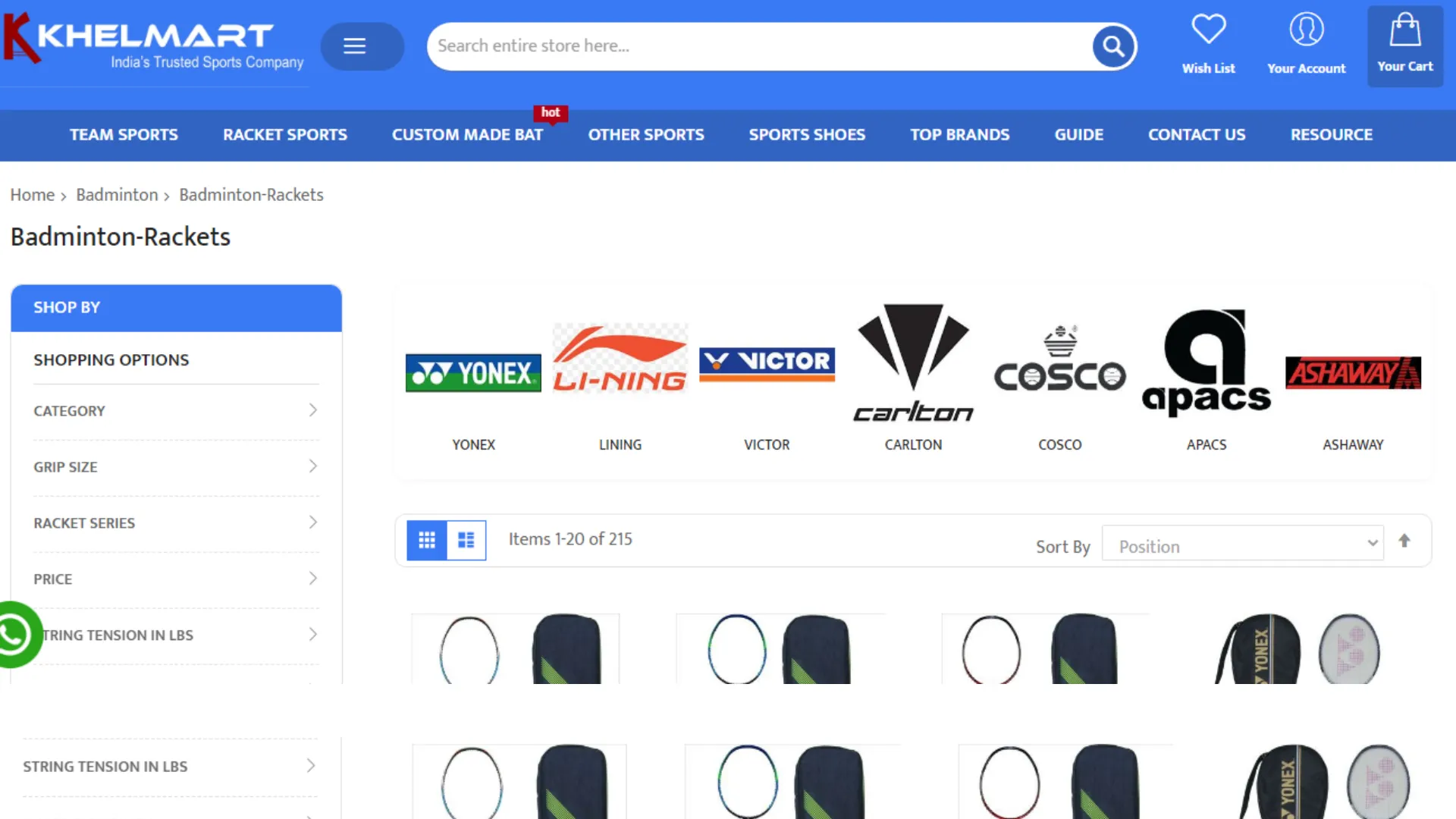Open Your Cart bag icon
The width and height of the screenshot is (1456, 819).
pyautogui.click(x=1405, y=30)
